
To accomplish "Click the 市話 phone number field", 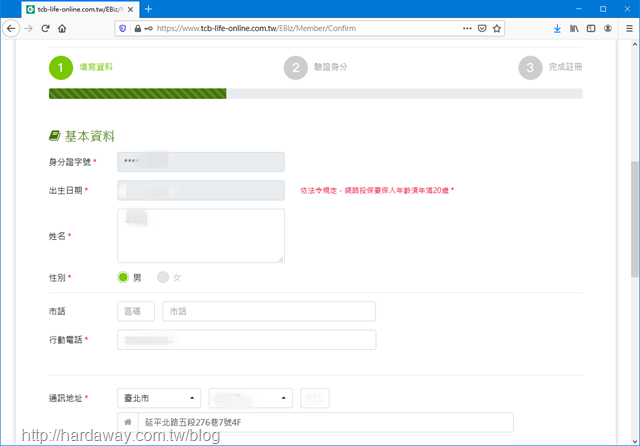I will tap(269, 311).
